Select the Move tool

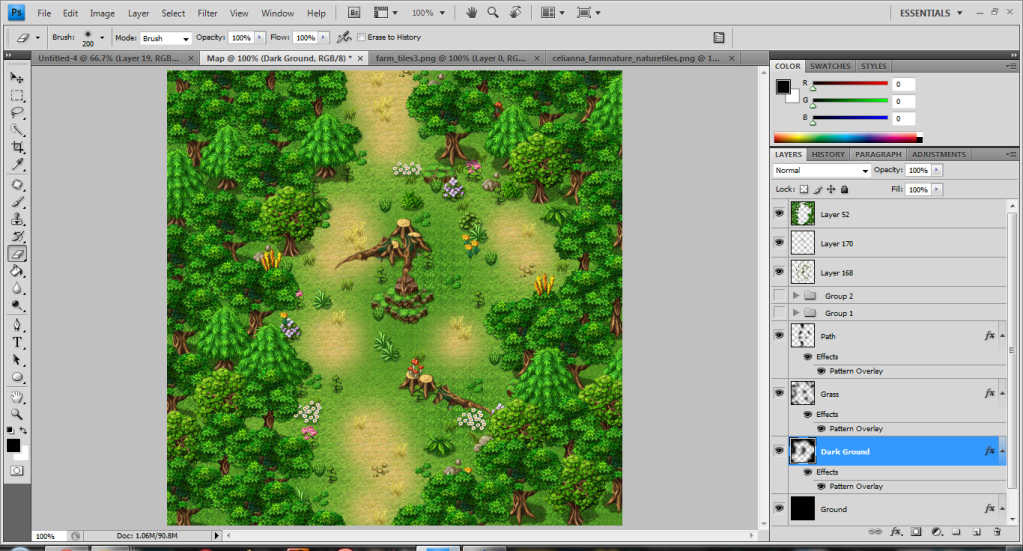tap(17, 78)
